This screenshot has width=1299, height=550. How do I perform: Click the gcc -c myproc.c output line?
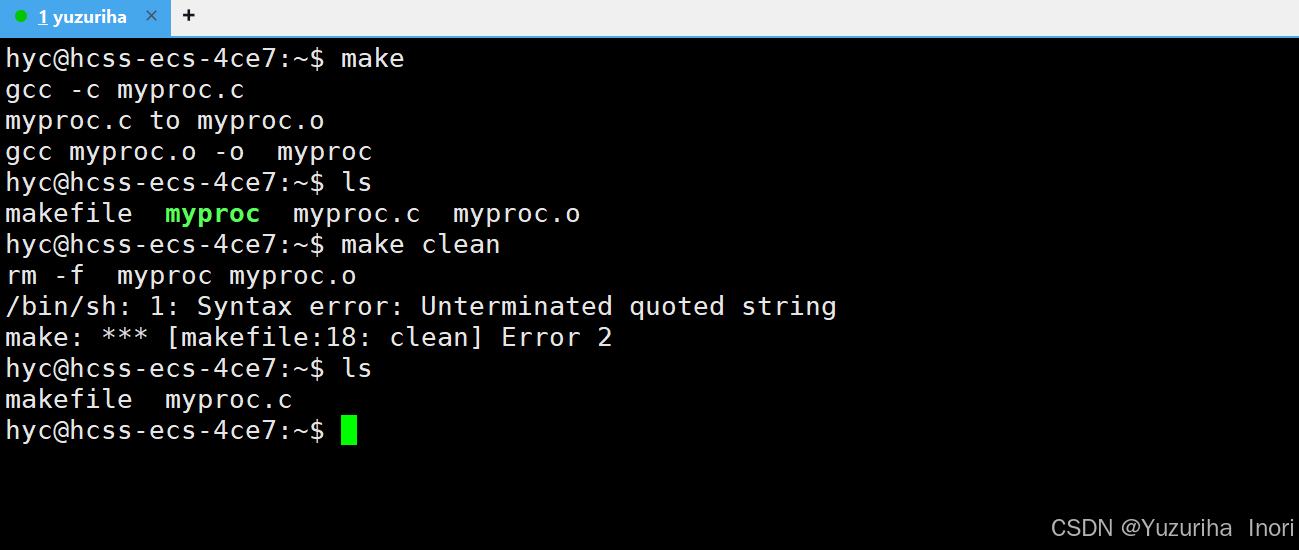[x=125, y=90]
